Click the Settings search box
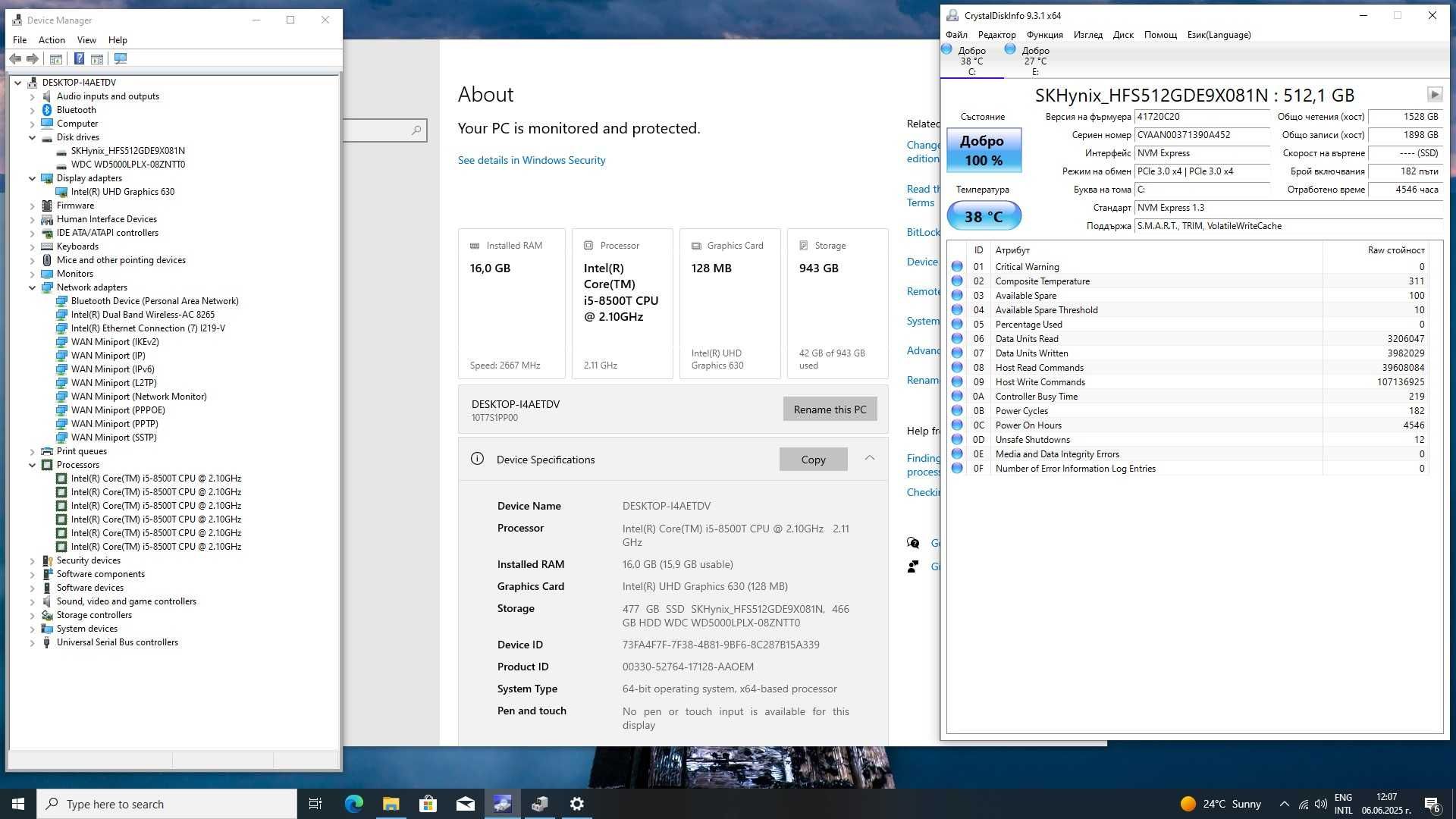The image size is (1456, 819). [384, 130]
